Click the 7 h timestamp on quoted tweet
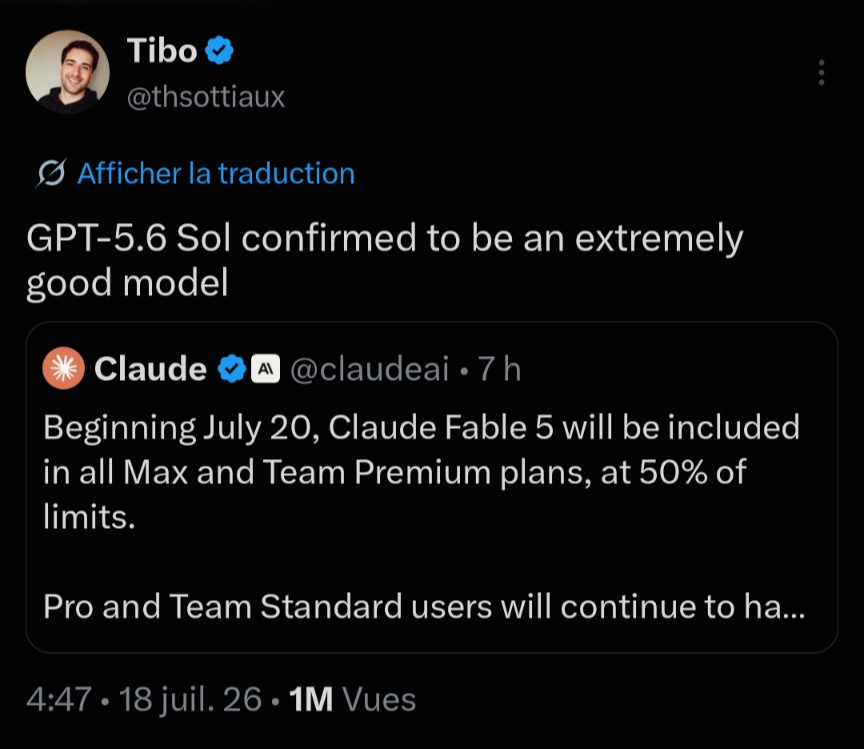Viewport: 864px width, 749px height. coord(499,369)
